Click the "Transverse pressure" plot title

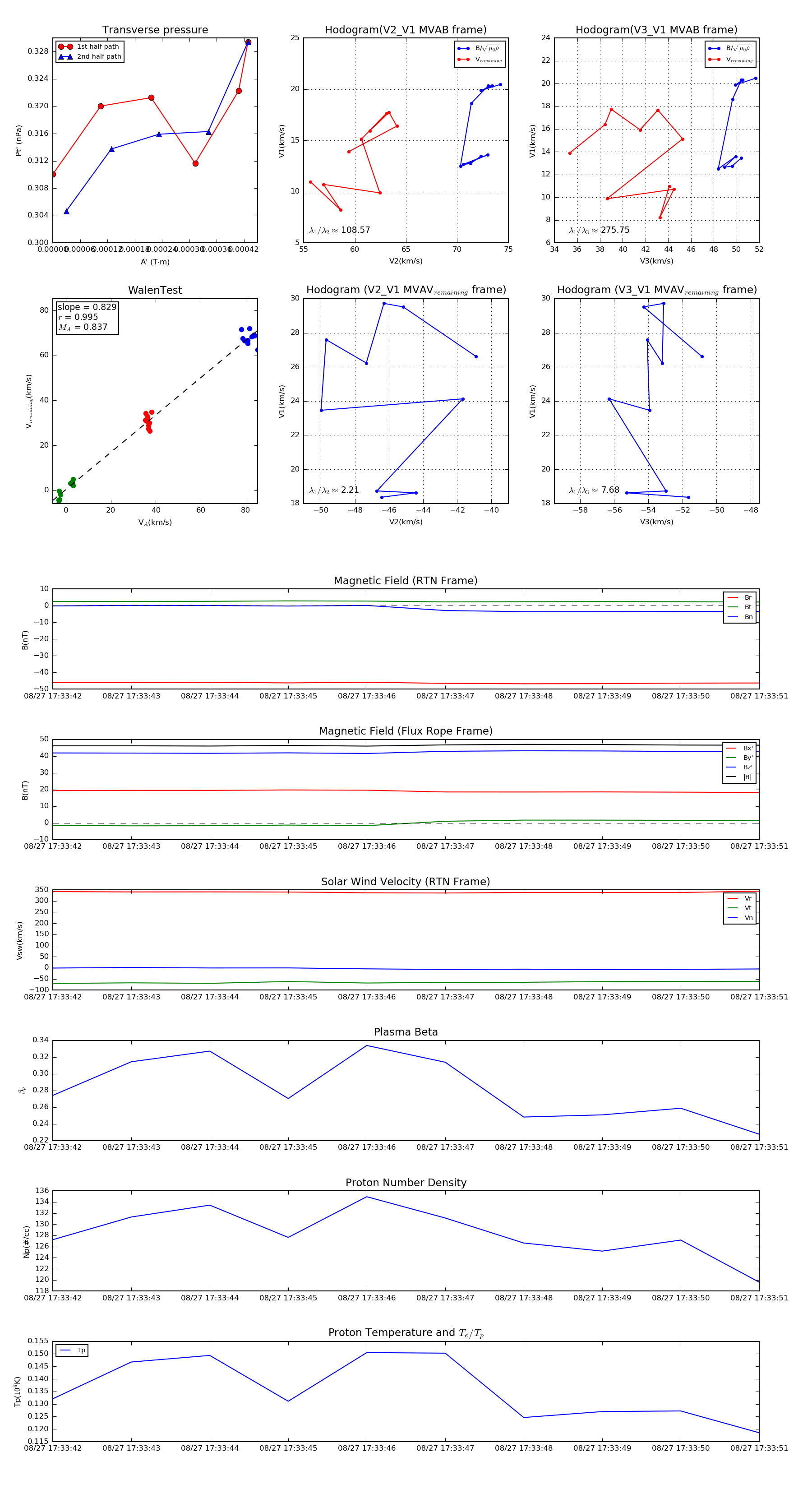coord(155,30)
